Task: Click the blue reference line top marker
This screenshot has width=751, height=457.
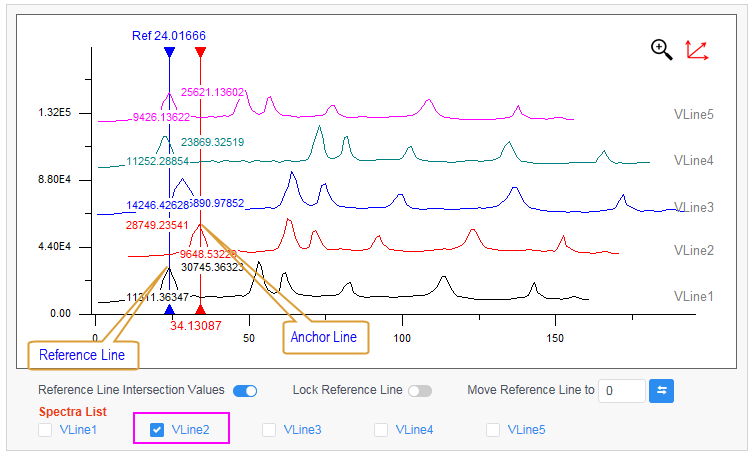Action: tap(169, 52)
